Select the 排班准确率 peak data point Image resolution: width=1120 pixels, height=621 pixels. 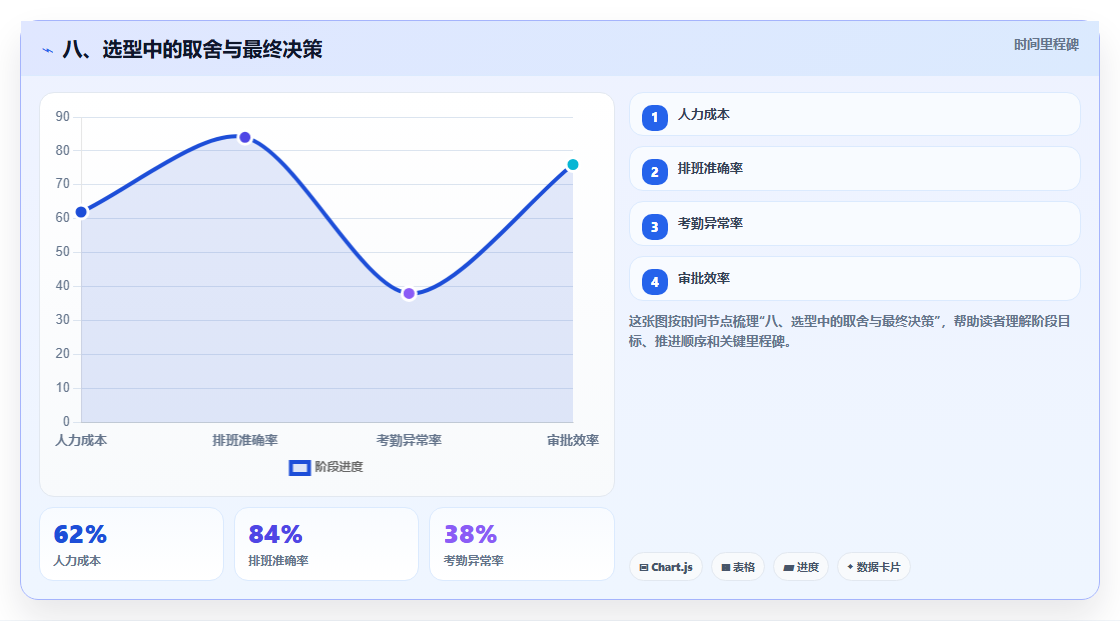(245, 137)
